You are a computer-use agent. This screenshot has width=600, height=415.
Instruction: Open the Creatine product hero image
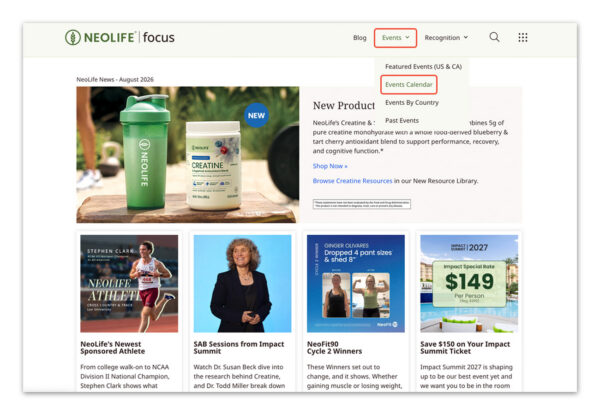tap(188, 155)
